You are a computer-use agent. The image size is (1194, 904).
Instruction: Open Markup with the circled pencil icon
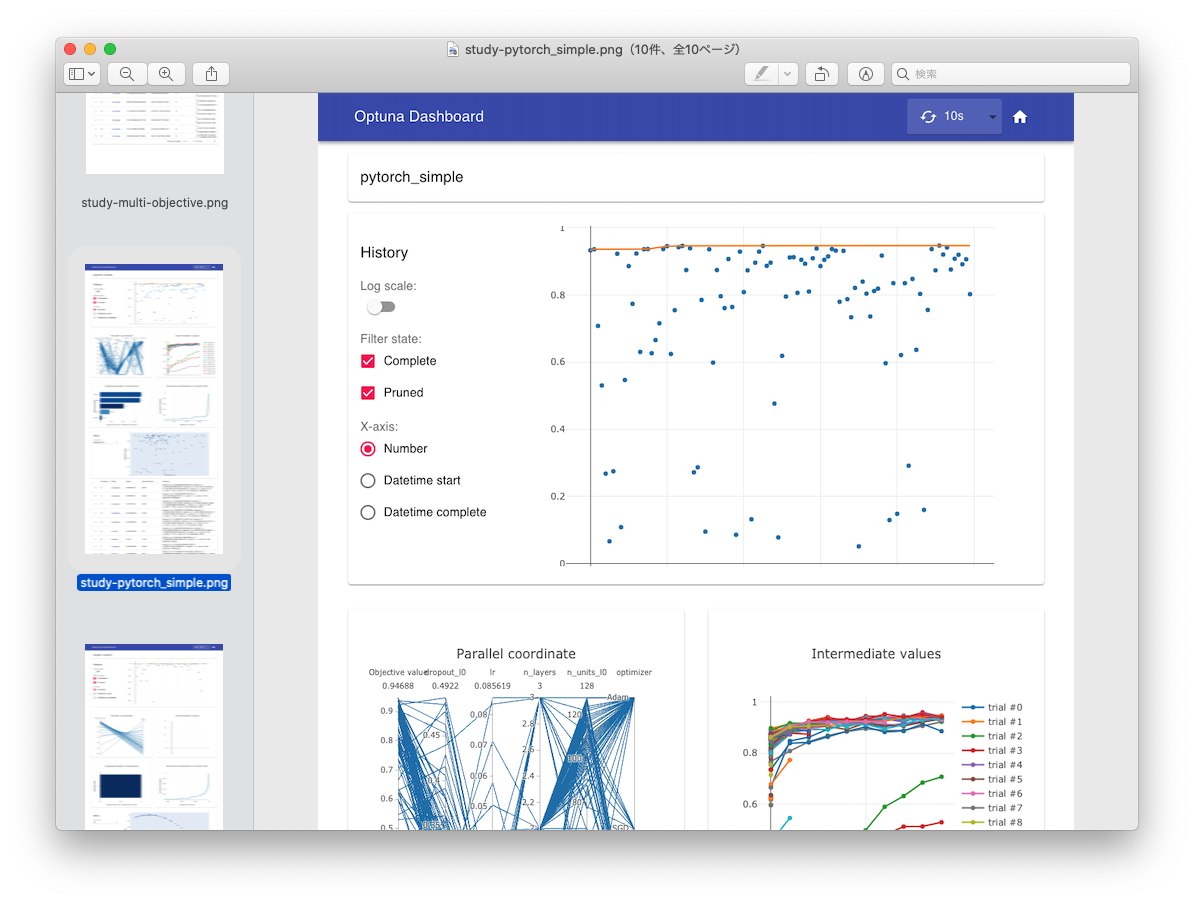[x=865, y=73]
